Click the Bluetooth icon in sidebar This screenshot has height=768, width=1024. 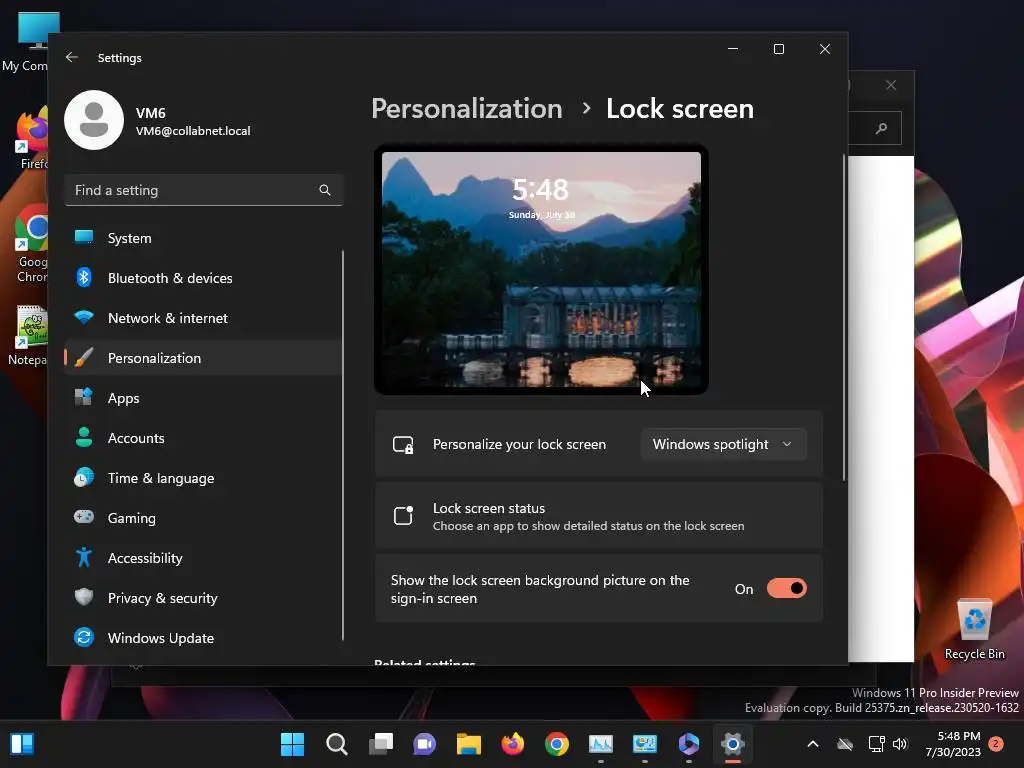click(x=84, y=278)
